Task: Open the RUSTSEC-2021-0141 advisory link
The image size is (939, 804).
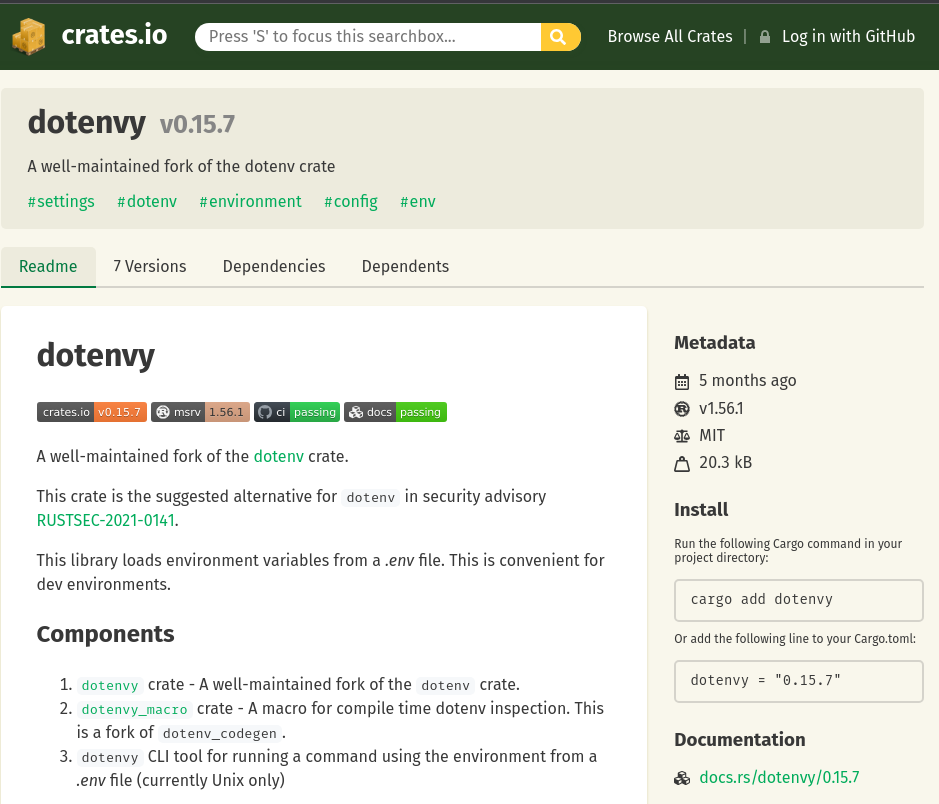Action: [x=105, y=520]
